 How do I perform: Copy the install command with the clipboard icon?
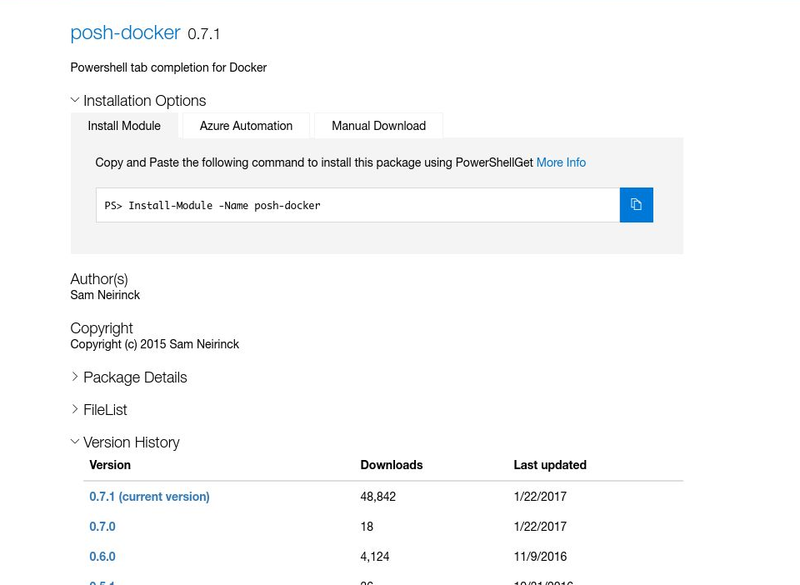pos(636,205)
